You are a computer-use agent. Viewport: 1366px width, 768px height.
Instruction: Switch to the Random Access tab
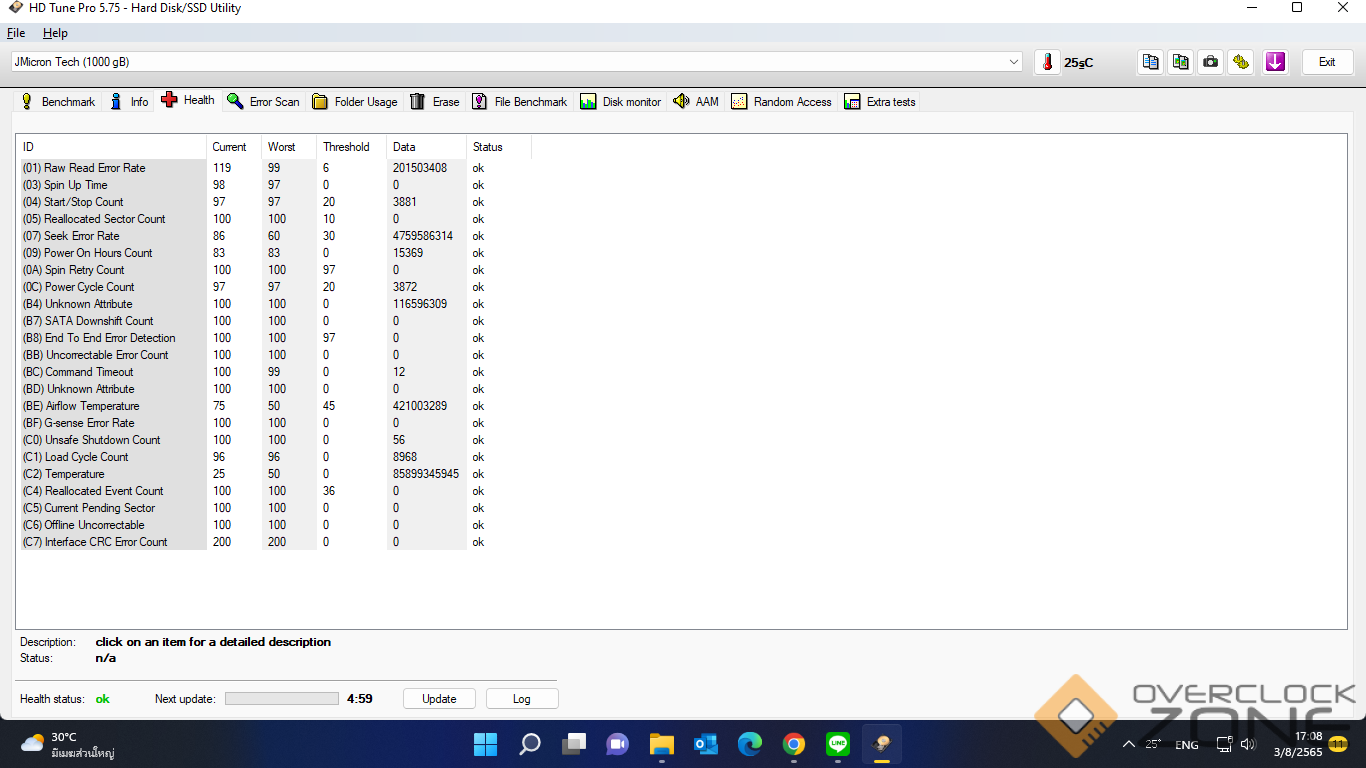coord(781,102)
